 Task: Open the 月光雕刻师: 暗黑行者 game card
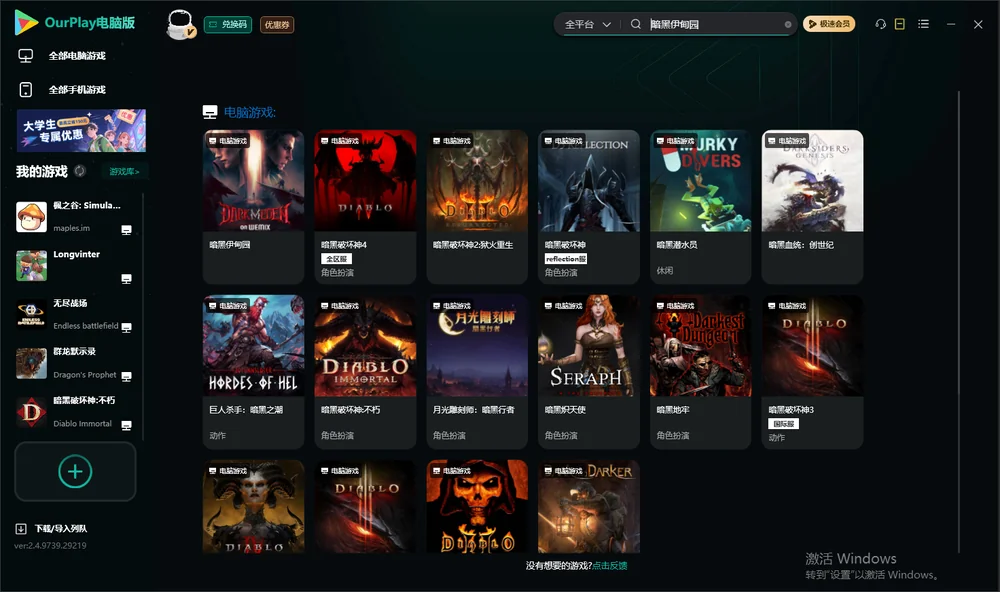click(x=477, y=372)
